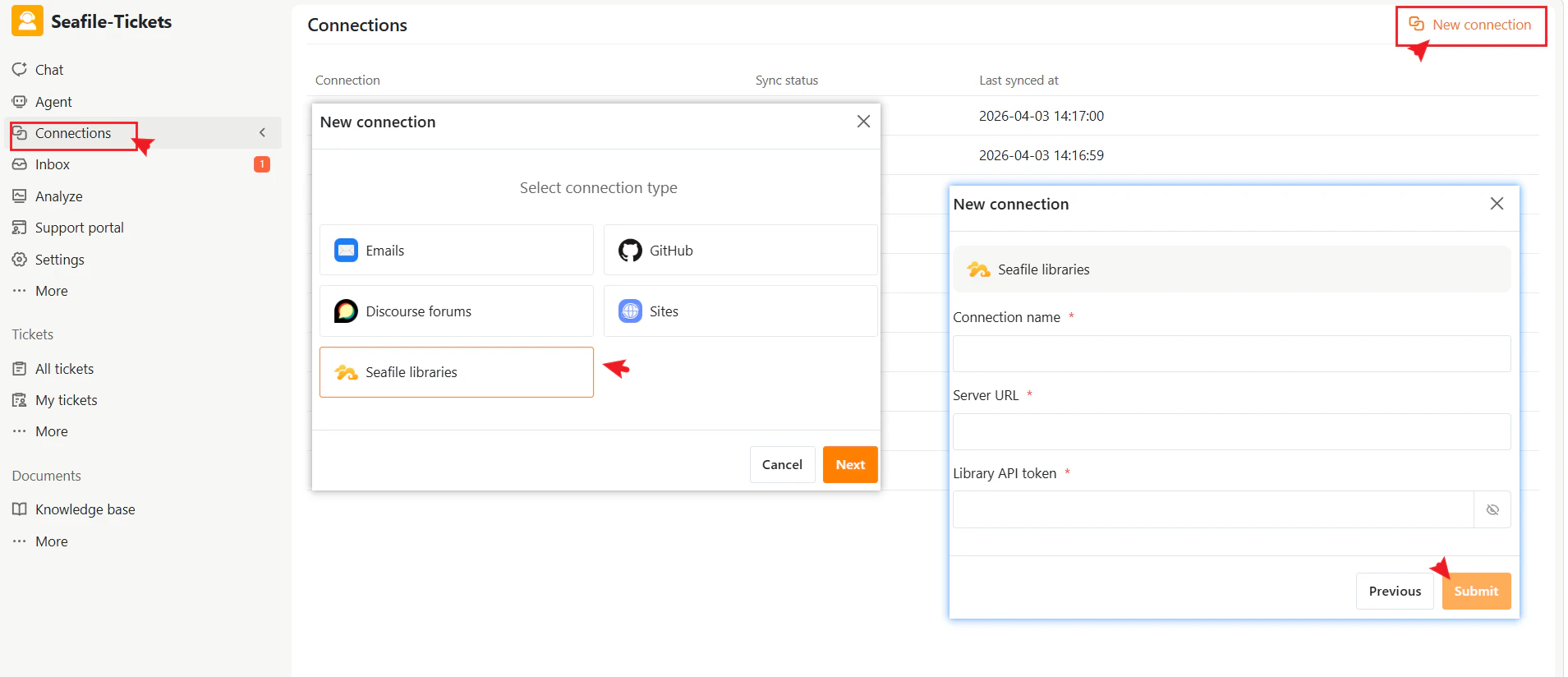Collapse sidebar using the chevron arrow
Image resolution: width=1568 pixels, height=677 pixels.
click(262, 133)
